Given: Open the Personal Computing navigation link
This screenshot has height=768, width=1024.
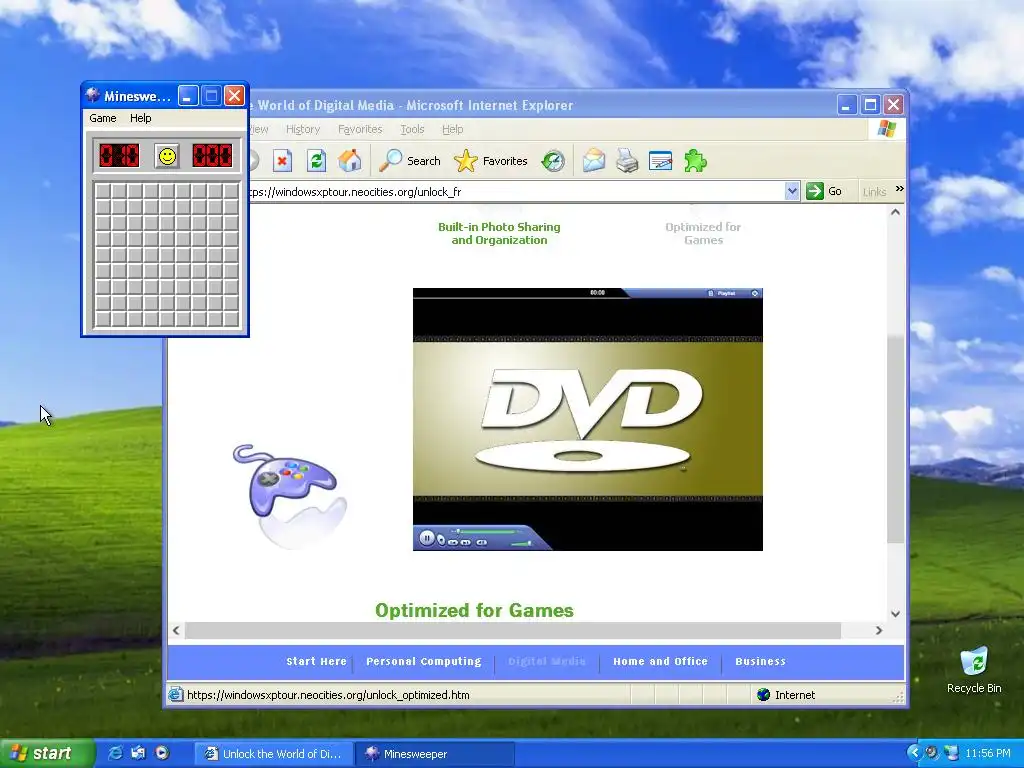Looking at the screenshot, I should point(424,661).
